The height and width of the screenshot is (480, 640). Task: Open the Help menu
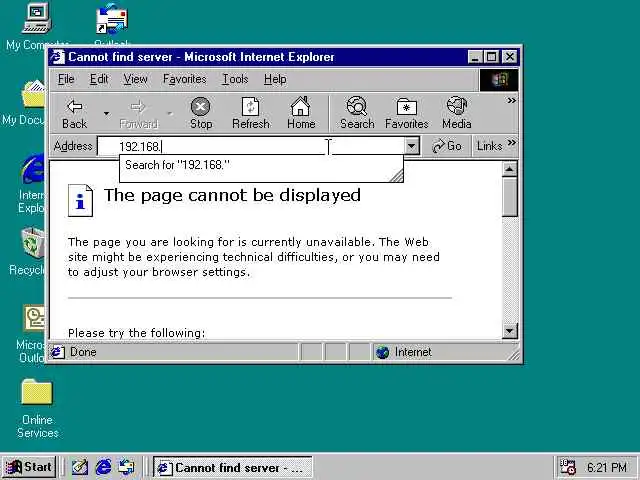tap(275, 79)
